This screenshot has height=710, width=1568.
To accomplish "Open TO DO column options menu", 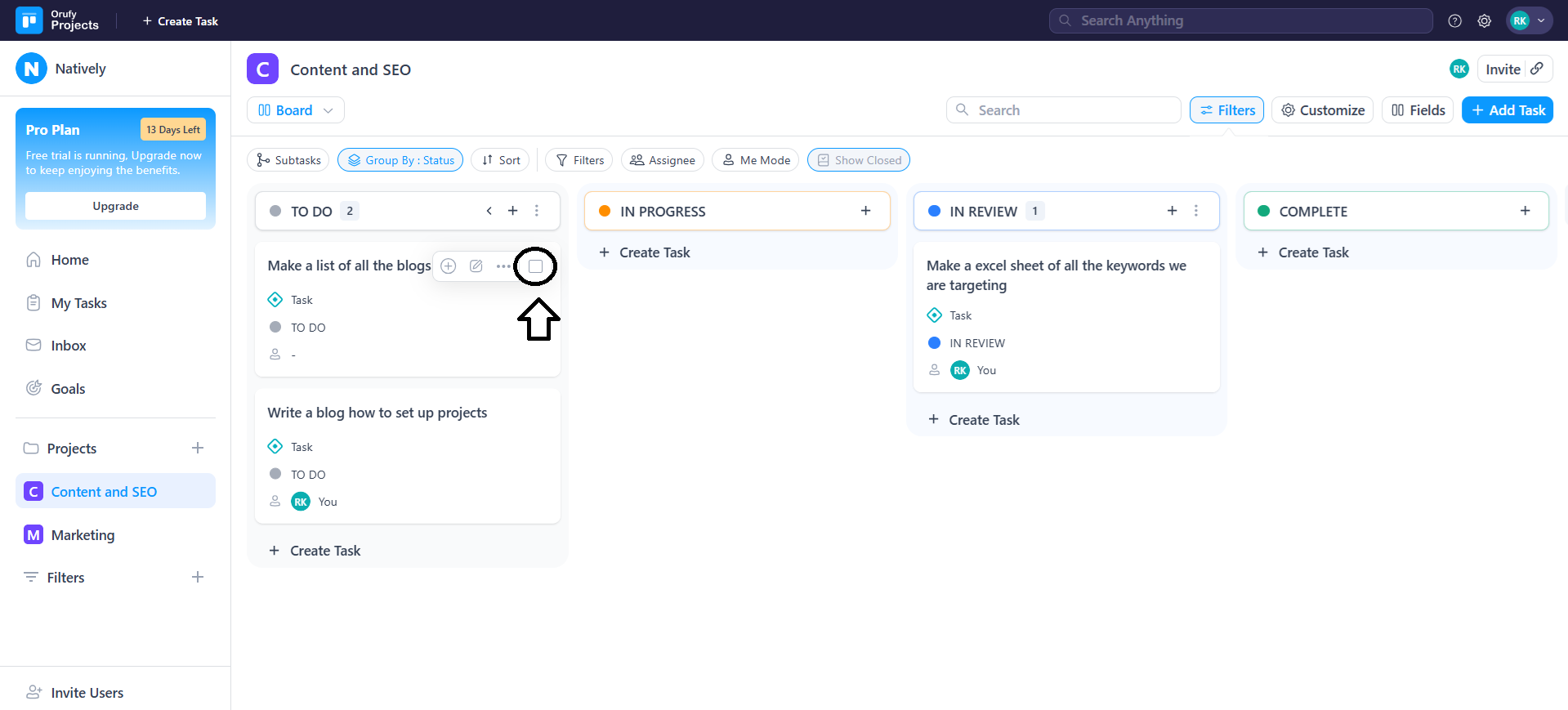I will click(537, 211).
